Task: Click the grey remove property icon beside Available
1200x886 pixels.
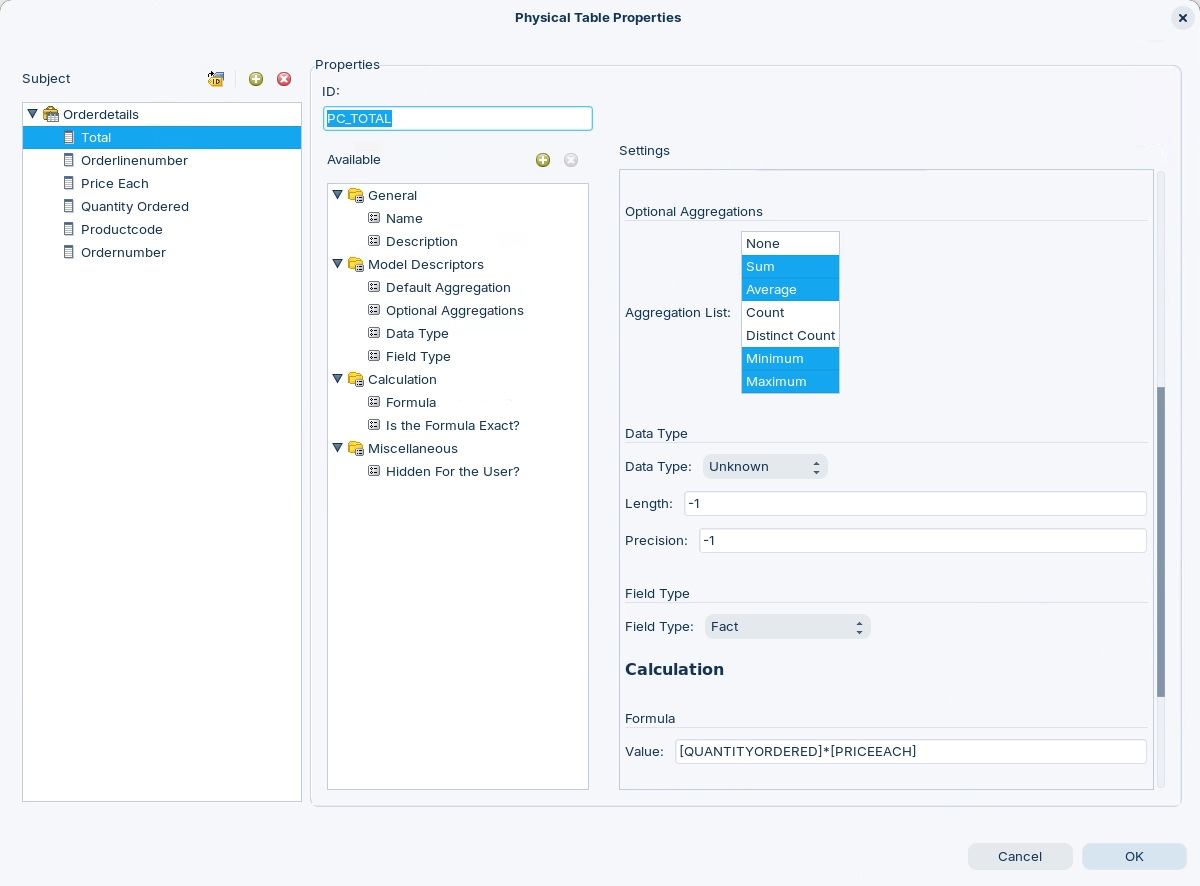Action: click(x=571, y=160)
